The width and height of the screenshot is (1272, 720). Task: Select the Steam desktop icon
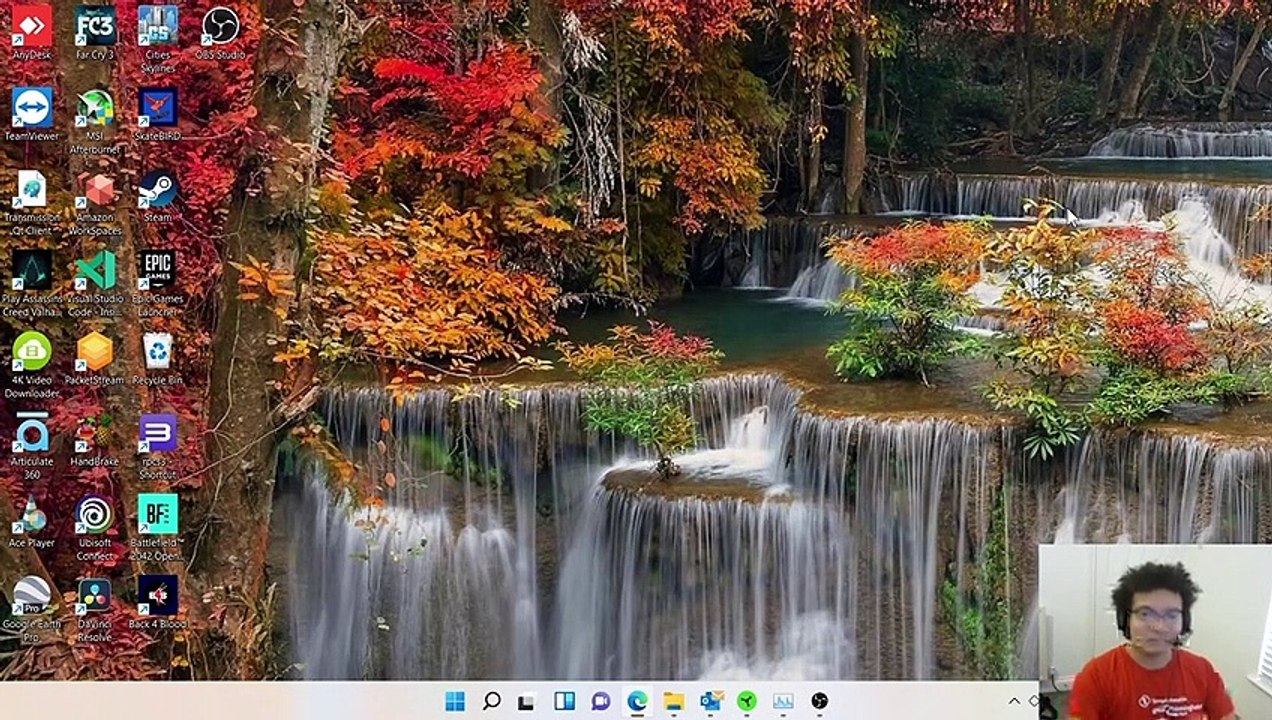click(x=158, y=196)
